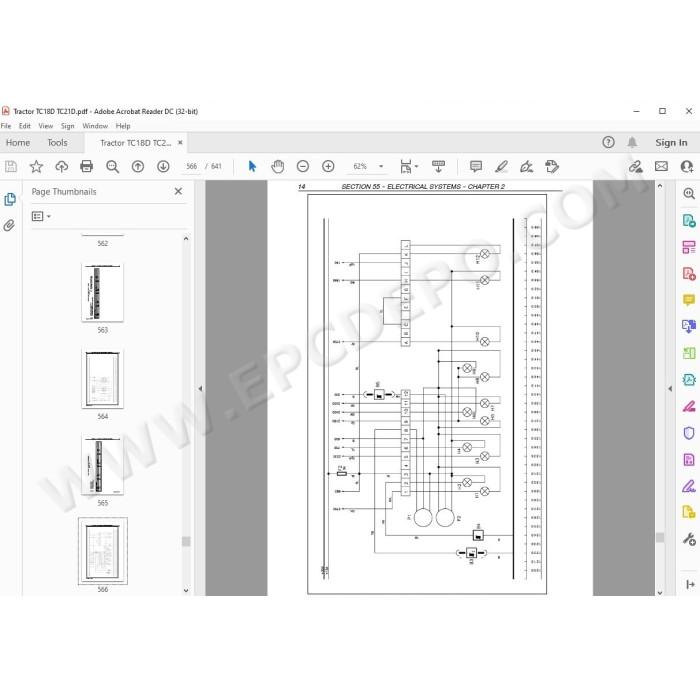
Task: Send file by email icon
Action: pos(661,167)
